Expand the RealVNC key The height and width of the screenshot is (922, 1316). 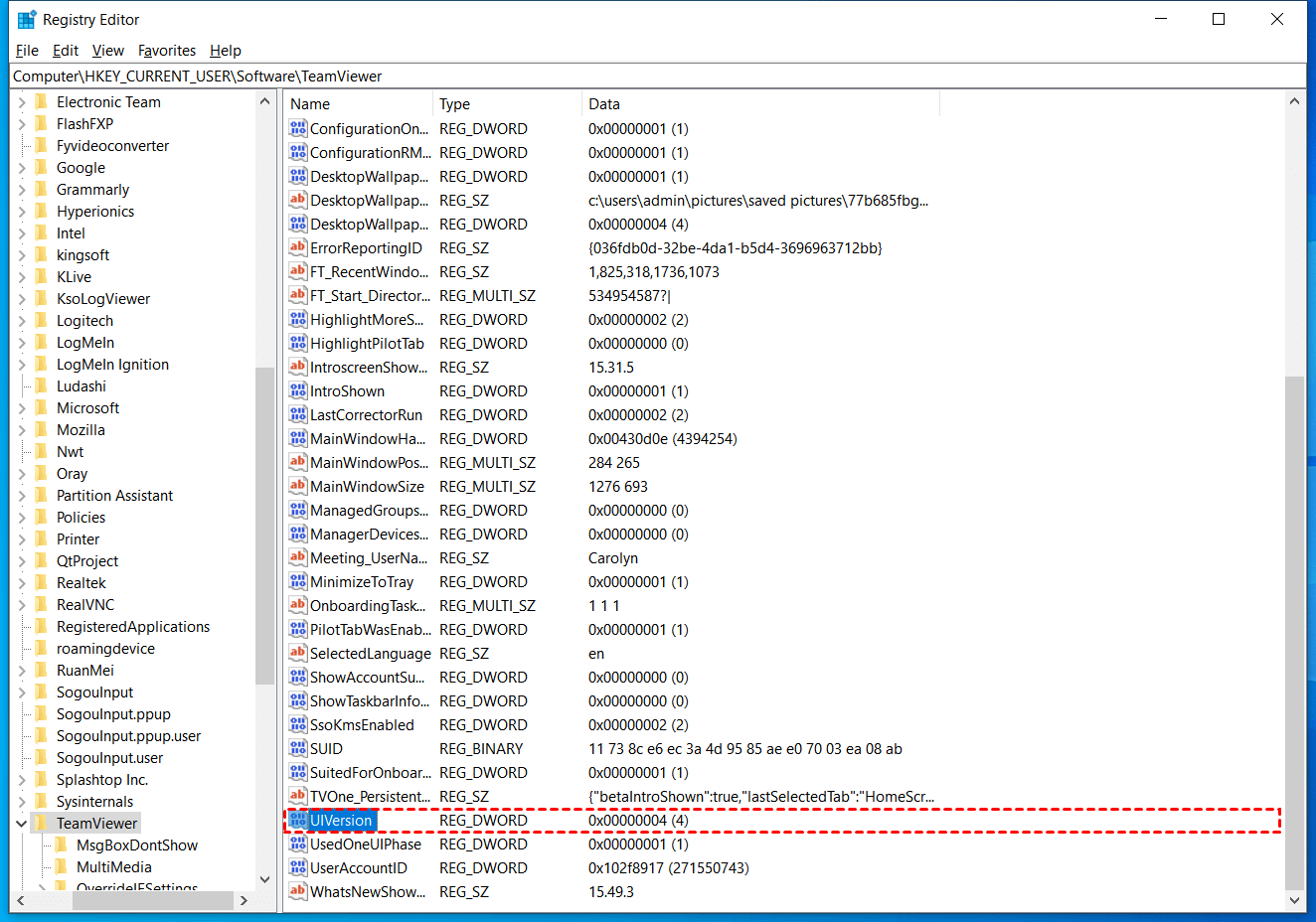pyautogui.click(x=22, y=605)
